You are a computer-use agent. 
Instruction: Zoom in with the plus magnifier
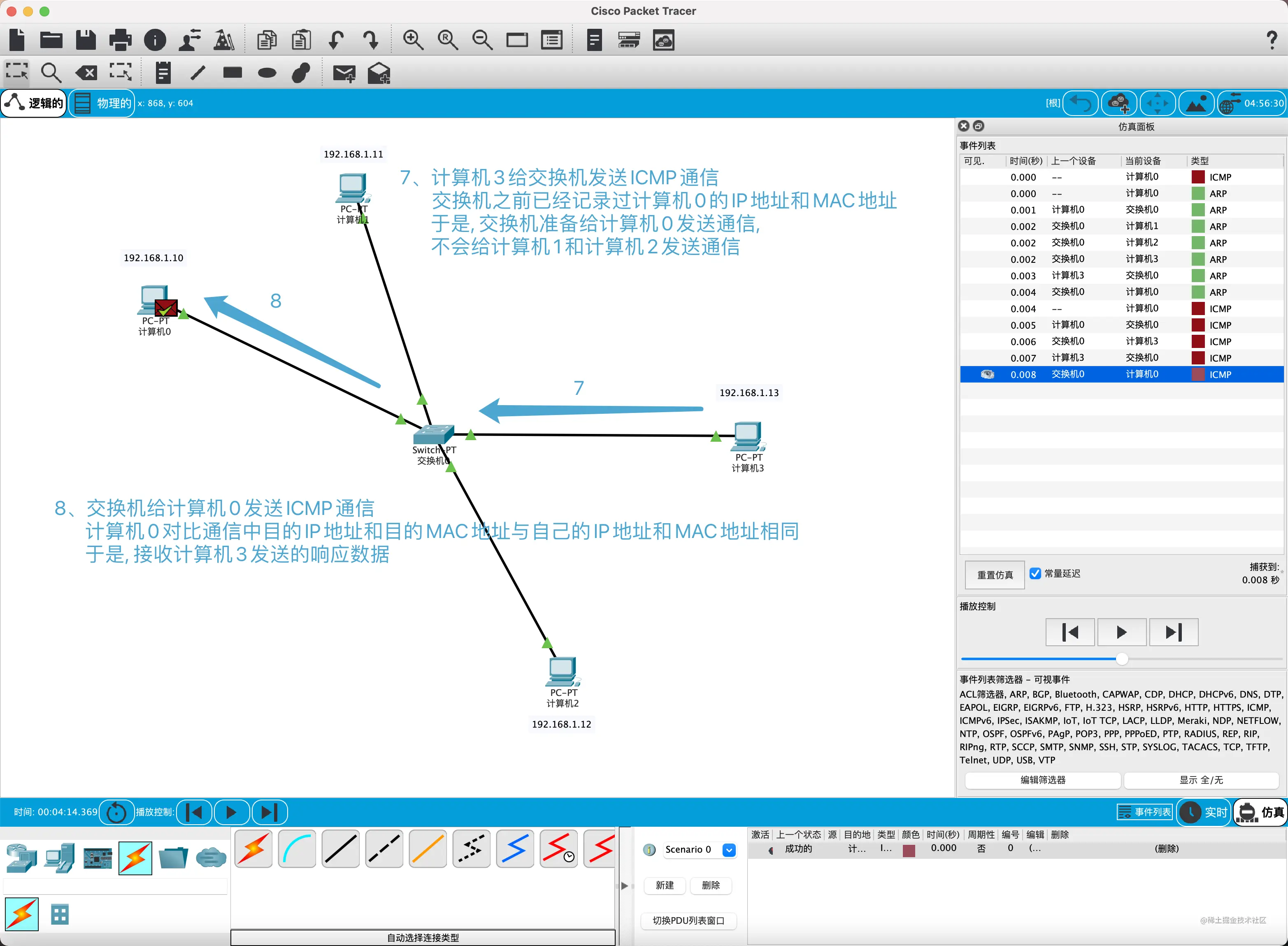click(x=412, y=39)
